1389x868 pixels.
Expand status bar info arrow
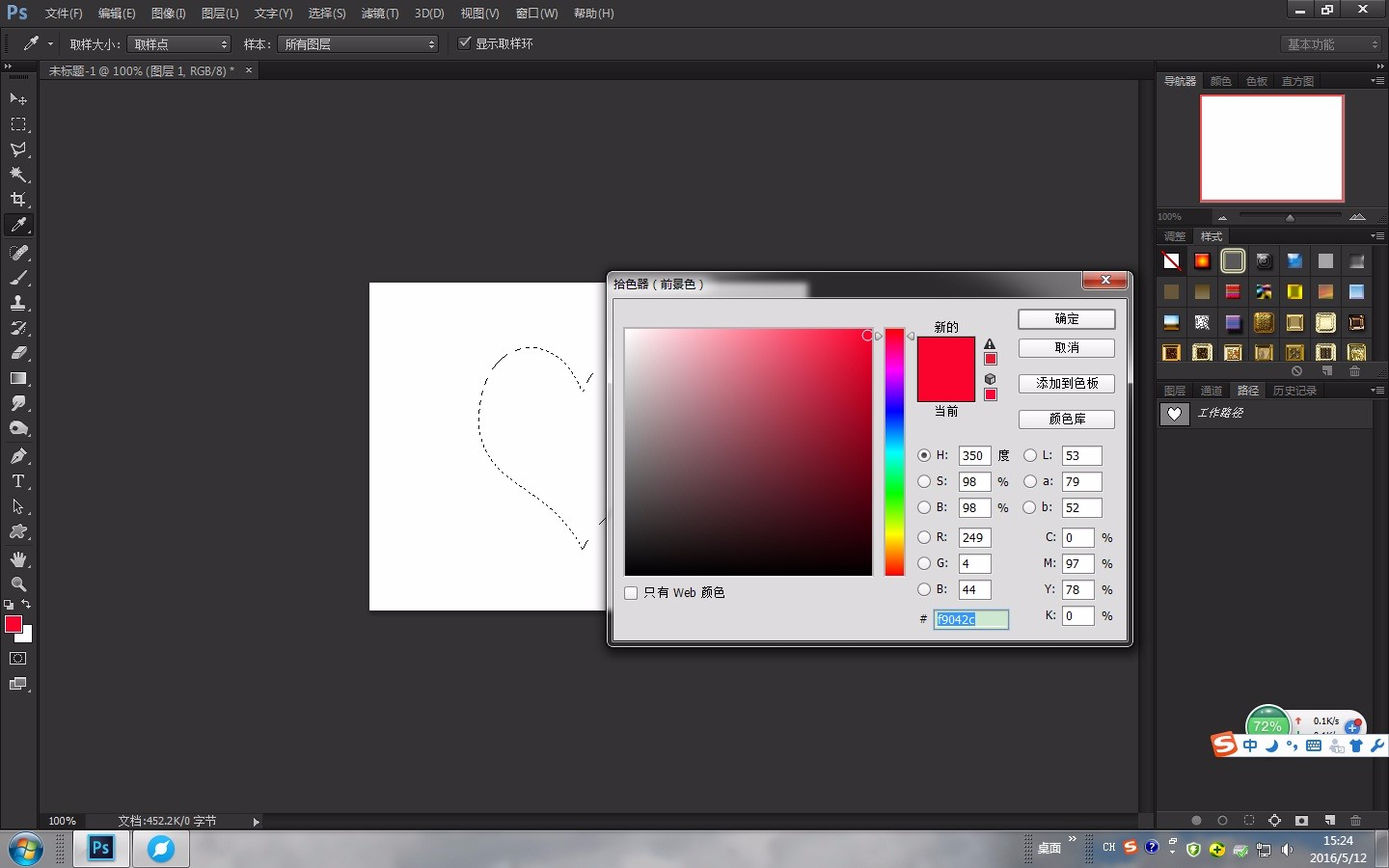coord(256,822)
